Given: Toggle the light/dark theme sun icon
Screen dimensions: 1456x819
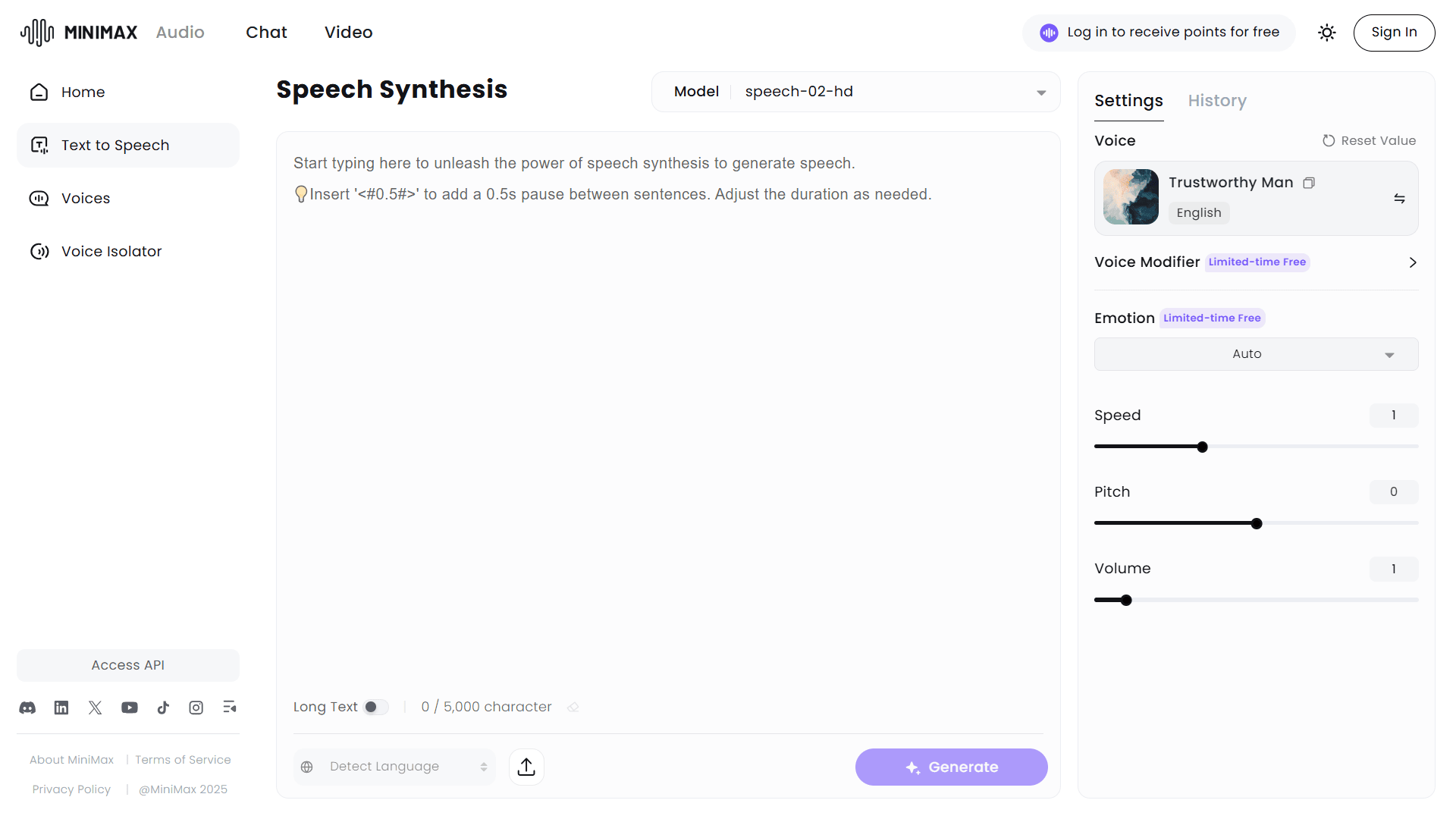Looking at the screenshot, I should click(1326, 33).
